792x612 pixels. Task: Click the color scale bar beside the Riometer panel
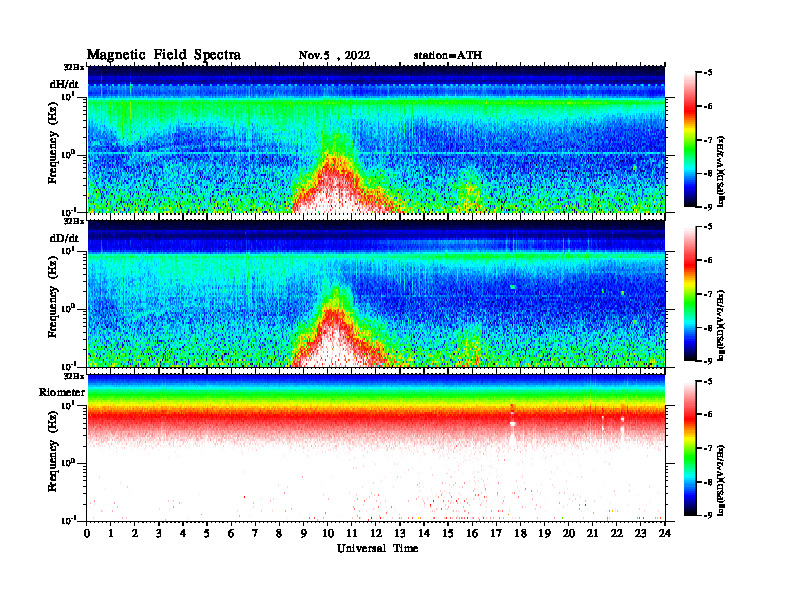[690, 448]
